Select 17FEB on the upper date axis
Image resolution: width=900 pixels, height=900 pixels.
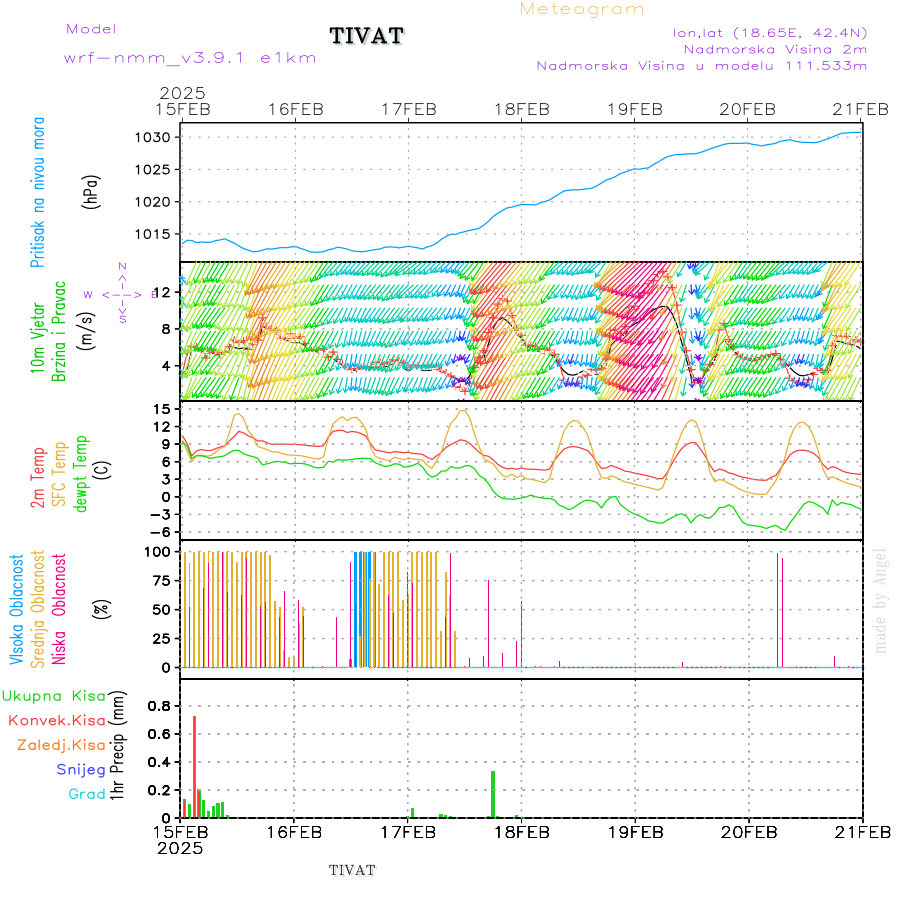(x=409, y=109)
